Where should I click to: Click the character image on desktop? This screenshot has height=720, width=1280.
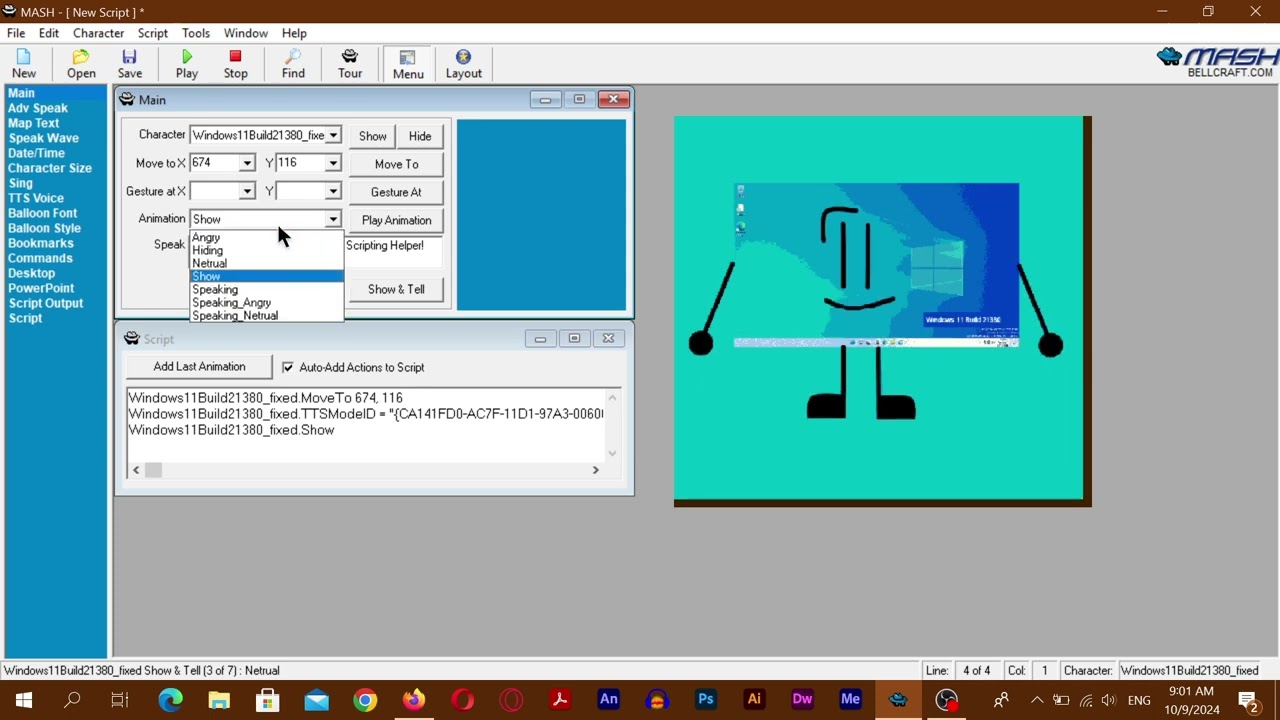[878, 307]
